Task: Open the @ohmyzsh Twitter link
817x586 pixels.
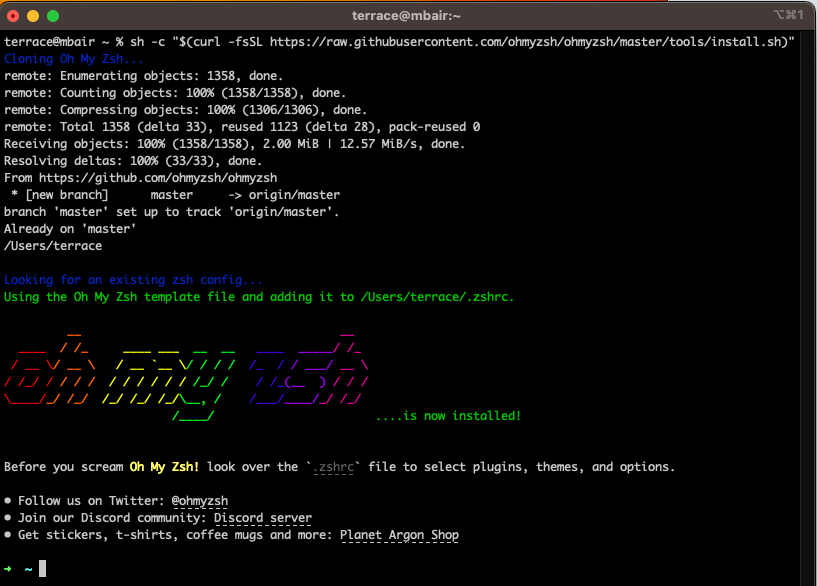Action: click(x=200, y=501)
